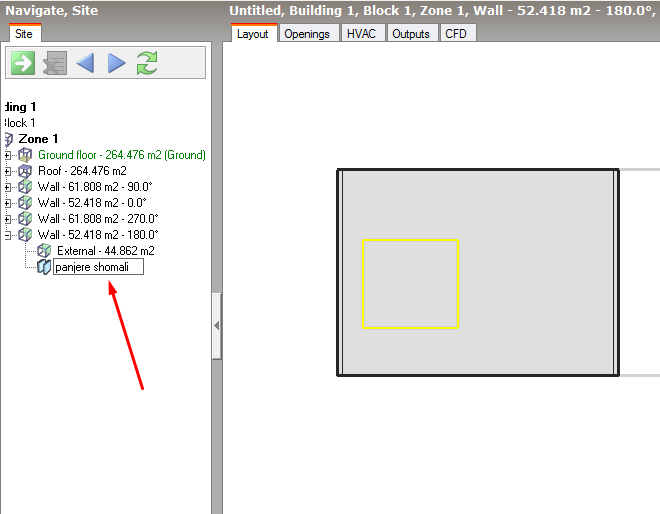This screenshot has height=514, width=660.
Task: Click the greyed-out delete list toolbar icon
Action: [x=55, y=63]
